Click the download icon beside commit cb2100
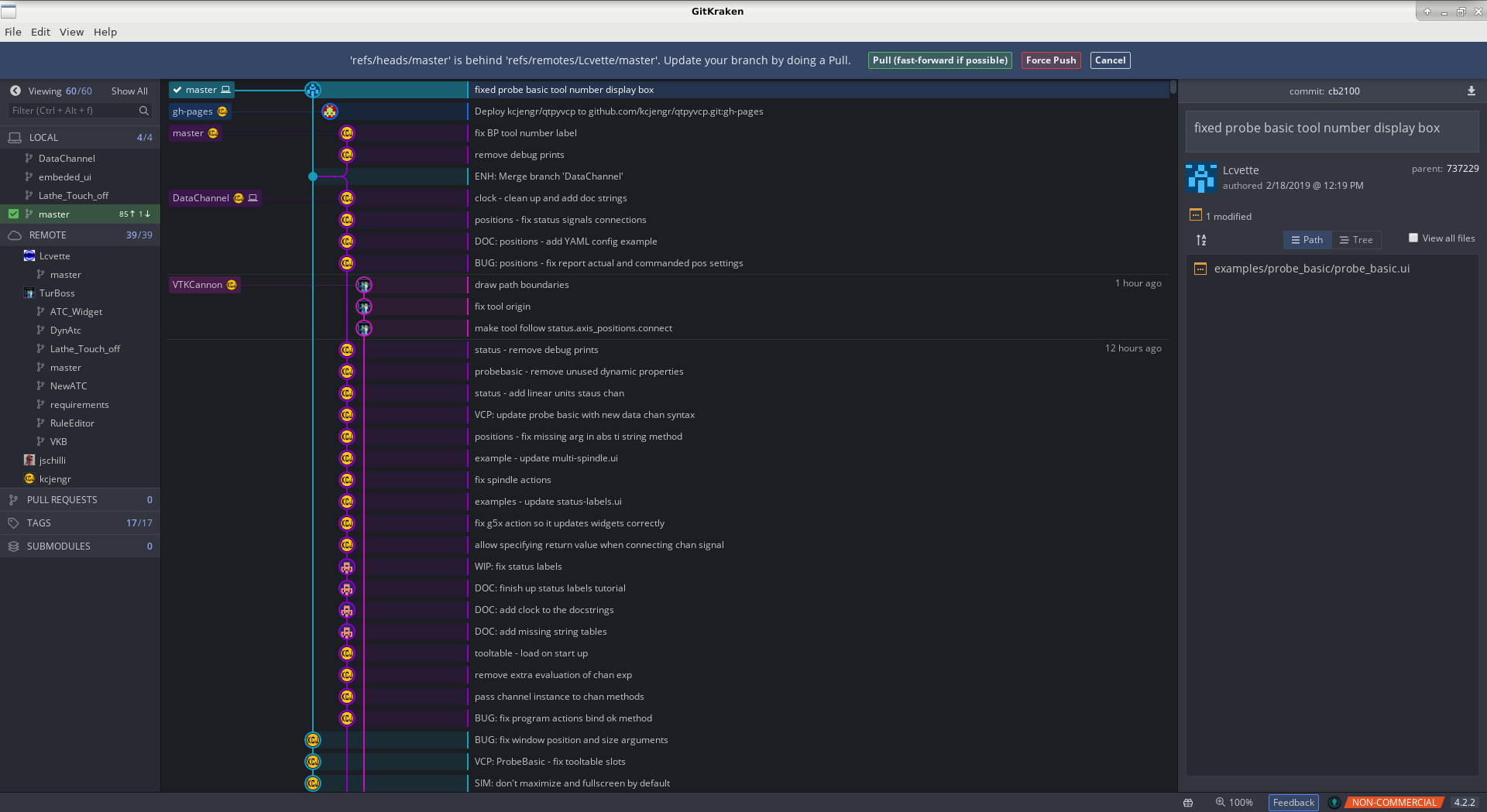This screenshot has height=812, width=1487. tap(1471, 91)
